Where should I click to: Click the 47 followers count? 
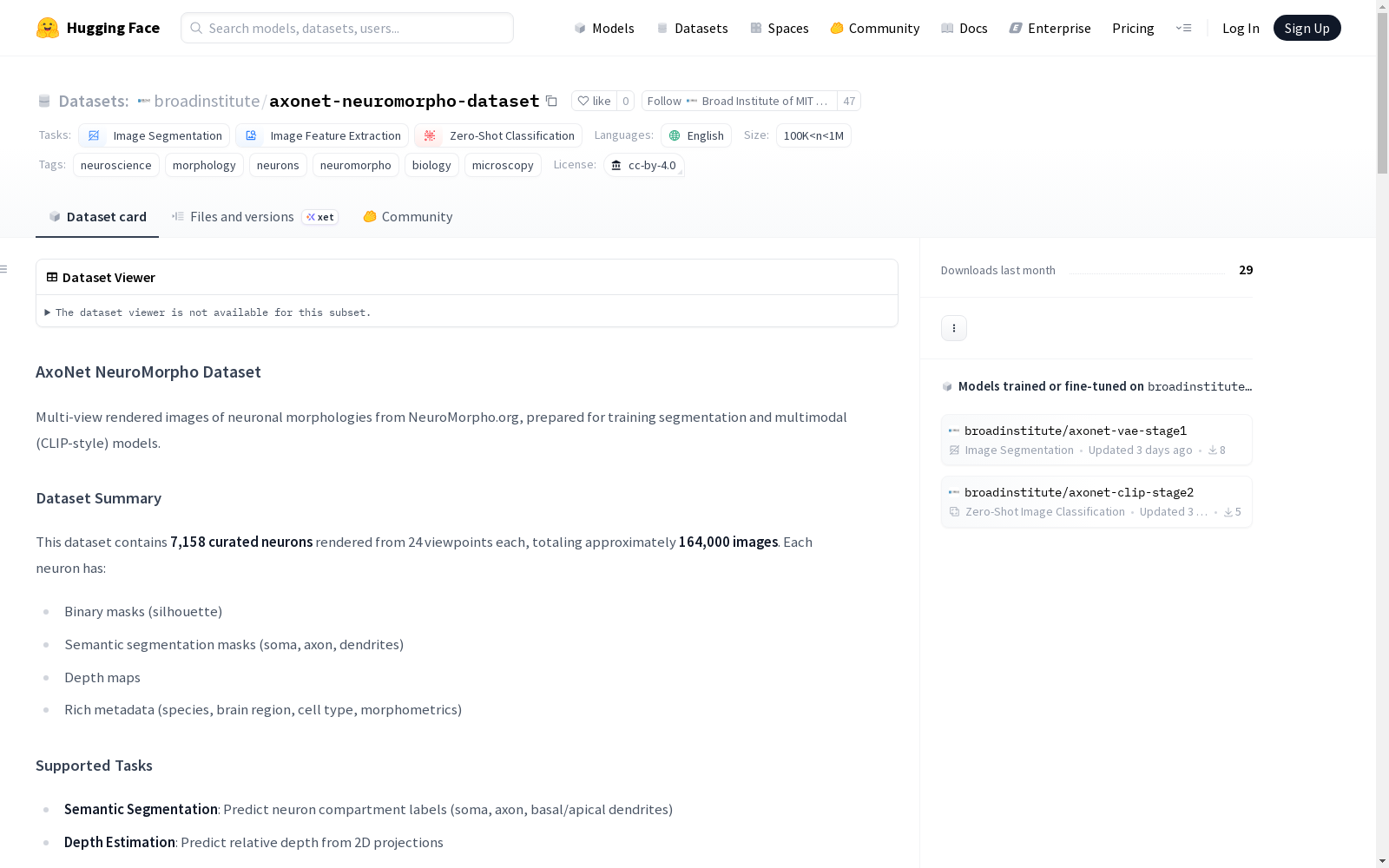(849, 101)
